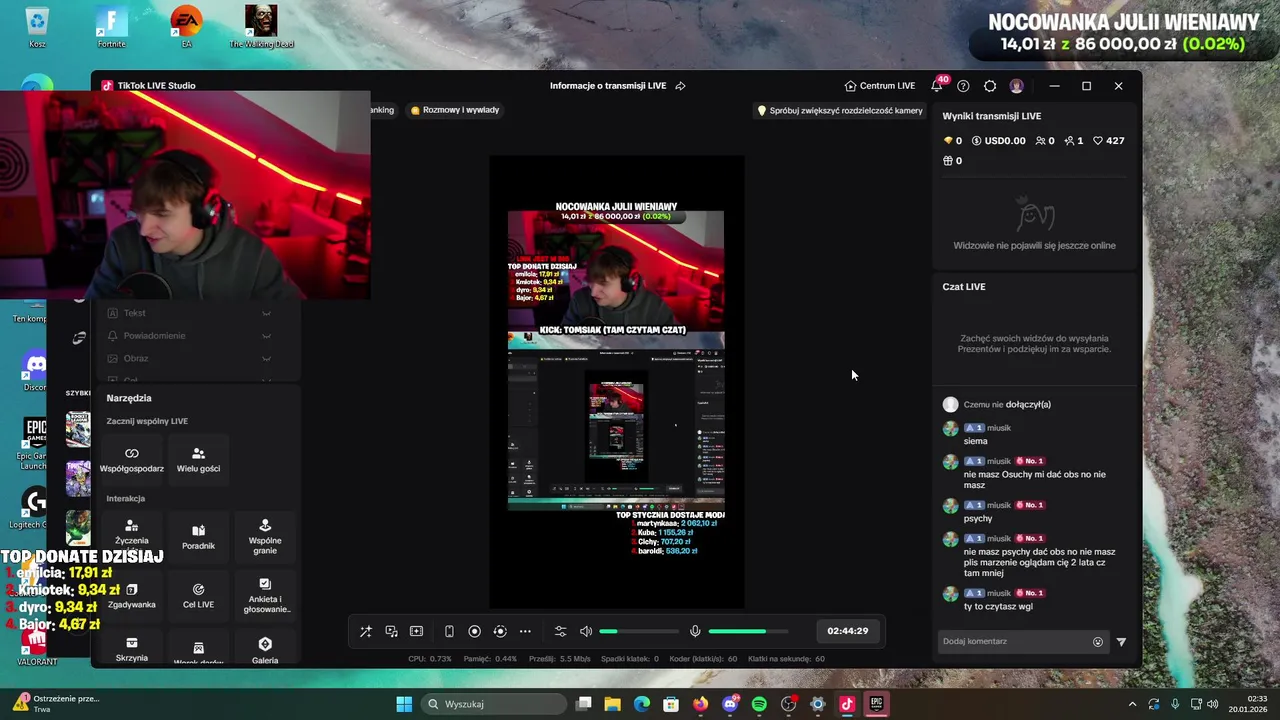Screen dimensions: 1280x720
Task: Open the Zgadywanka guessing tool
Action: [132, 595]
